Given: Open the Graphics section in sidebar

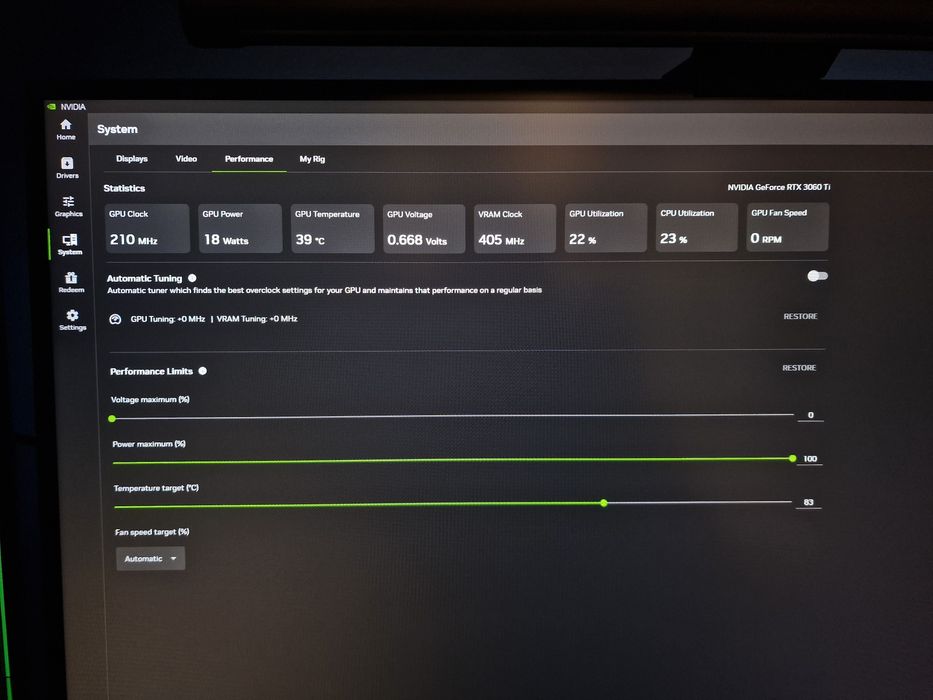Looking at the screenshot, I should 68,206.
